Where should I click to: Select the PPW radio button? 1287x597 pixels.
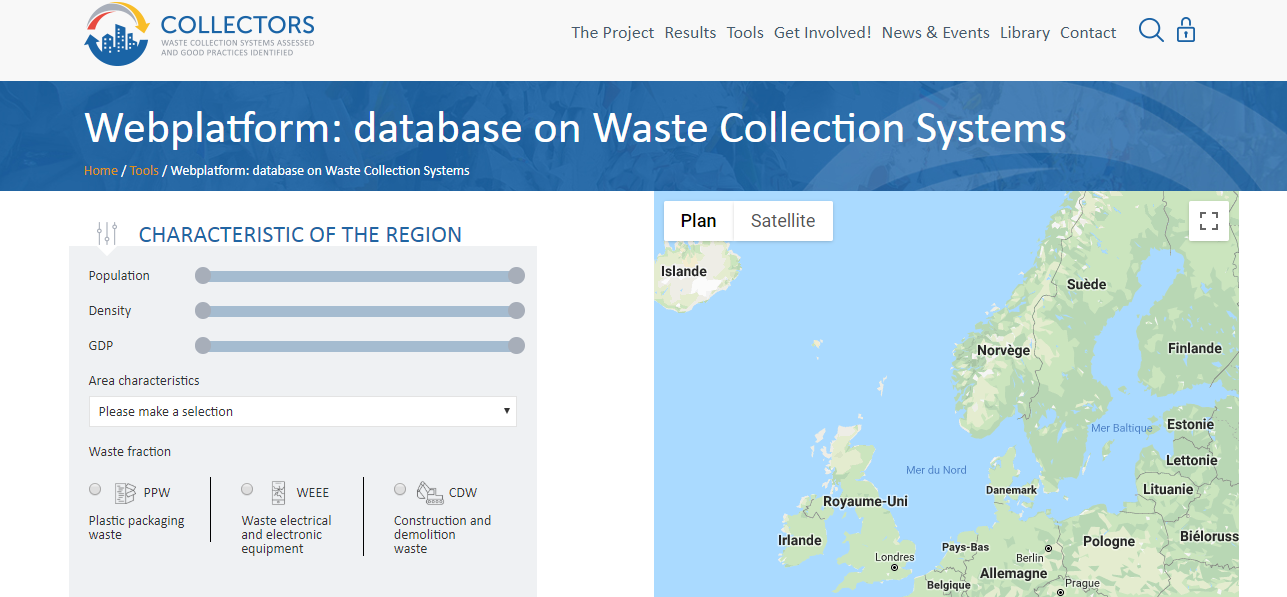coord(94,489)
